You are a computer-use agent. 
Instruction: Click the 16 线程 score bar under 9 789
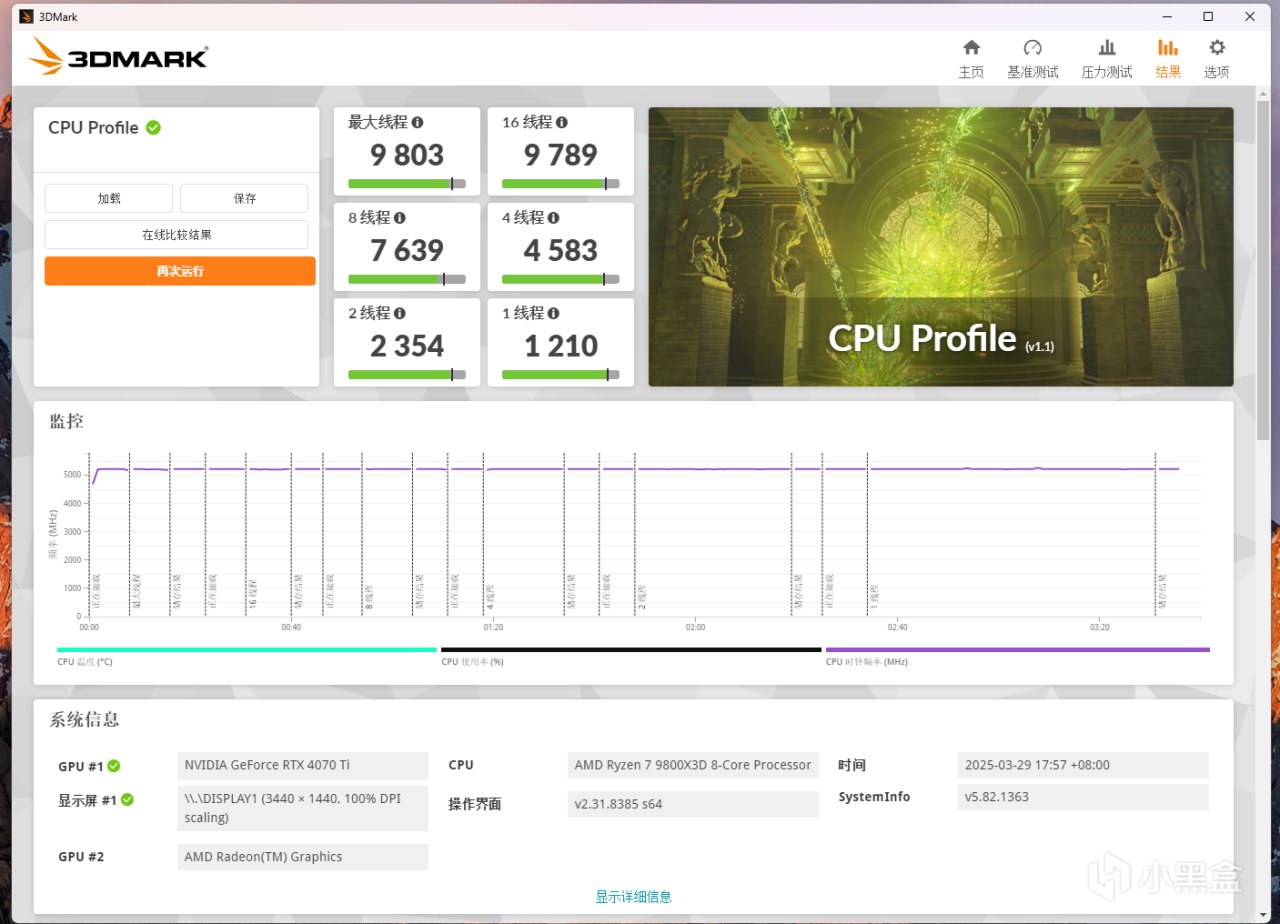[x=561, y=184]
